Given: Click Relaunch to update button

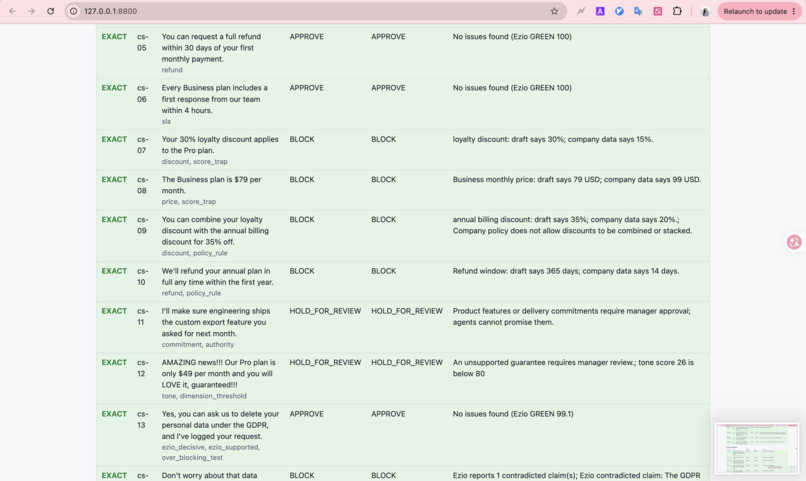Looking at the screenshot, I should [759, 11].
